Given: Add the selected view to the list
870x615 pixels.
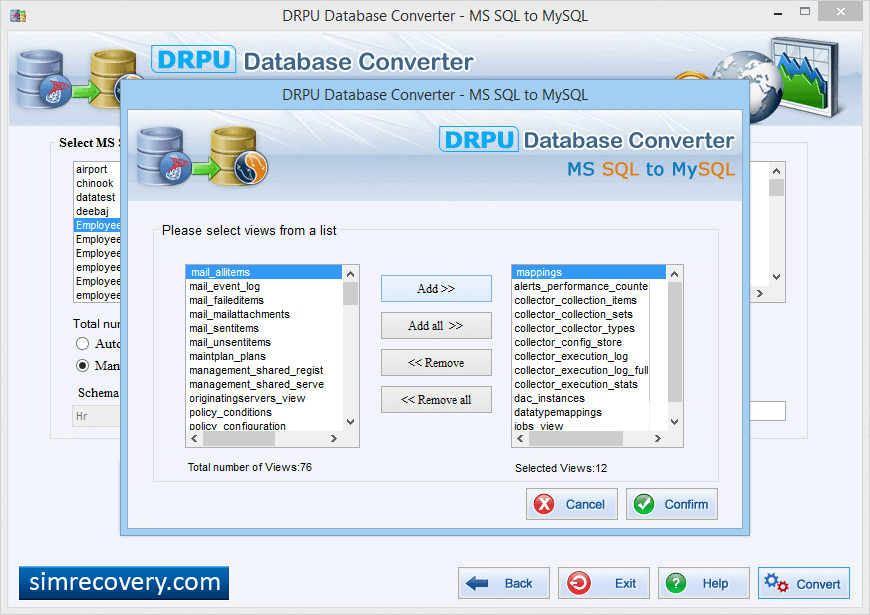Looking at the screenshot, I should 436,289.
